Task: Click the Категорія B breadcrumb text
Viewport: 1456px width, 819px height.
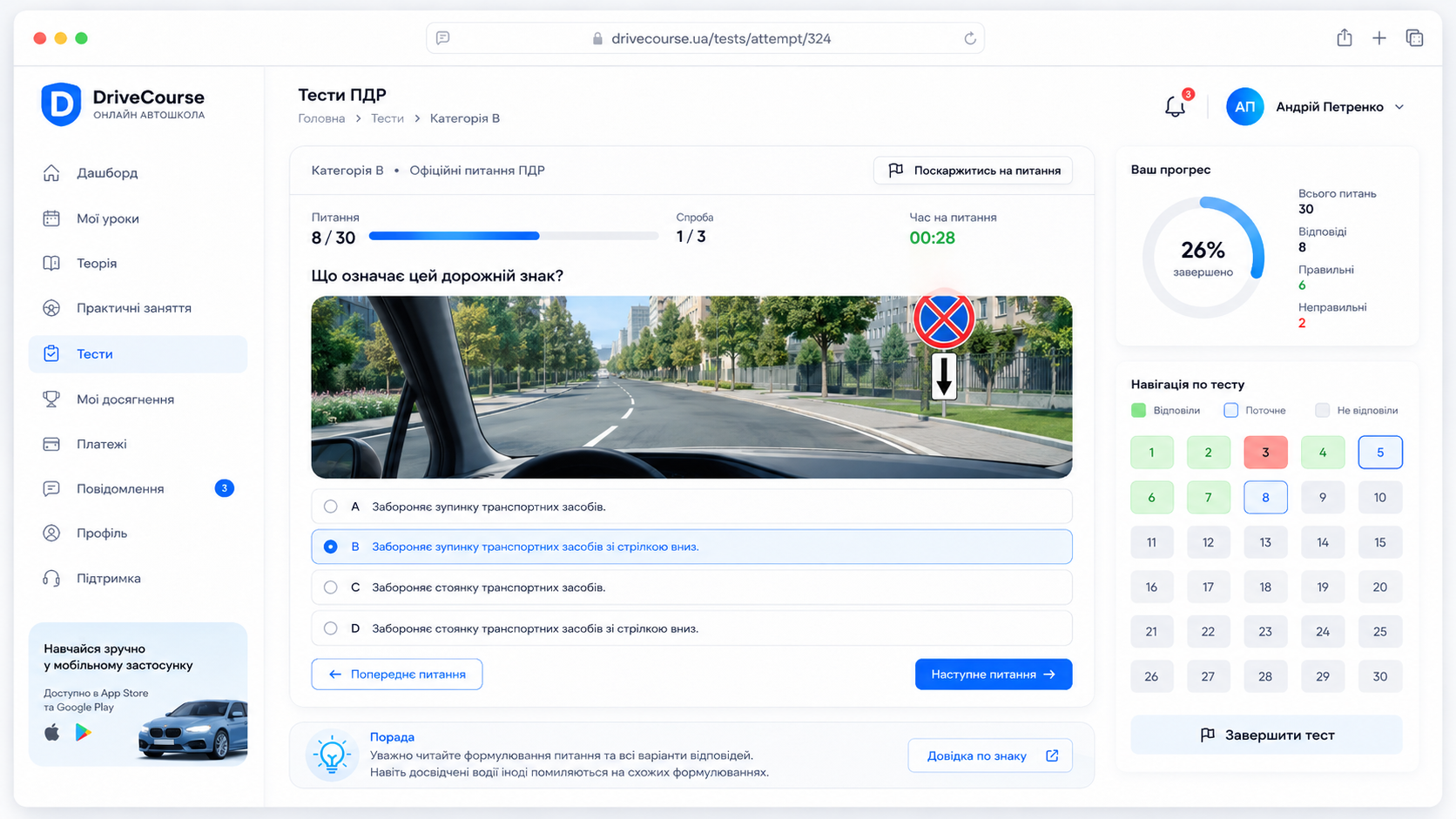Action: click(465, 118)
